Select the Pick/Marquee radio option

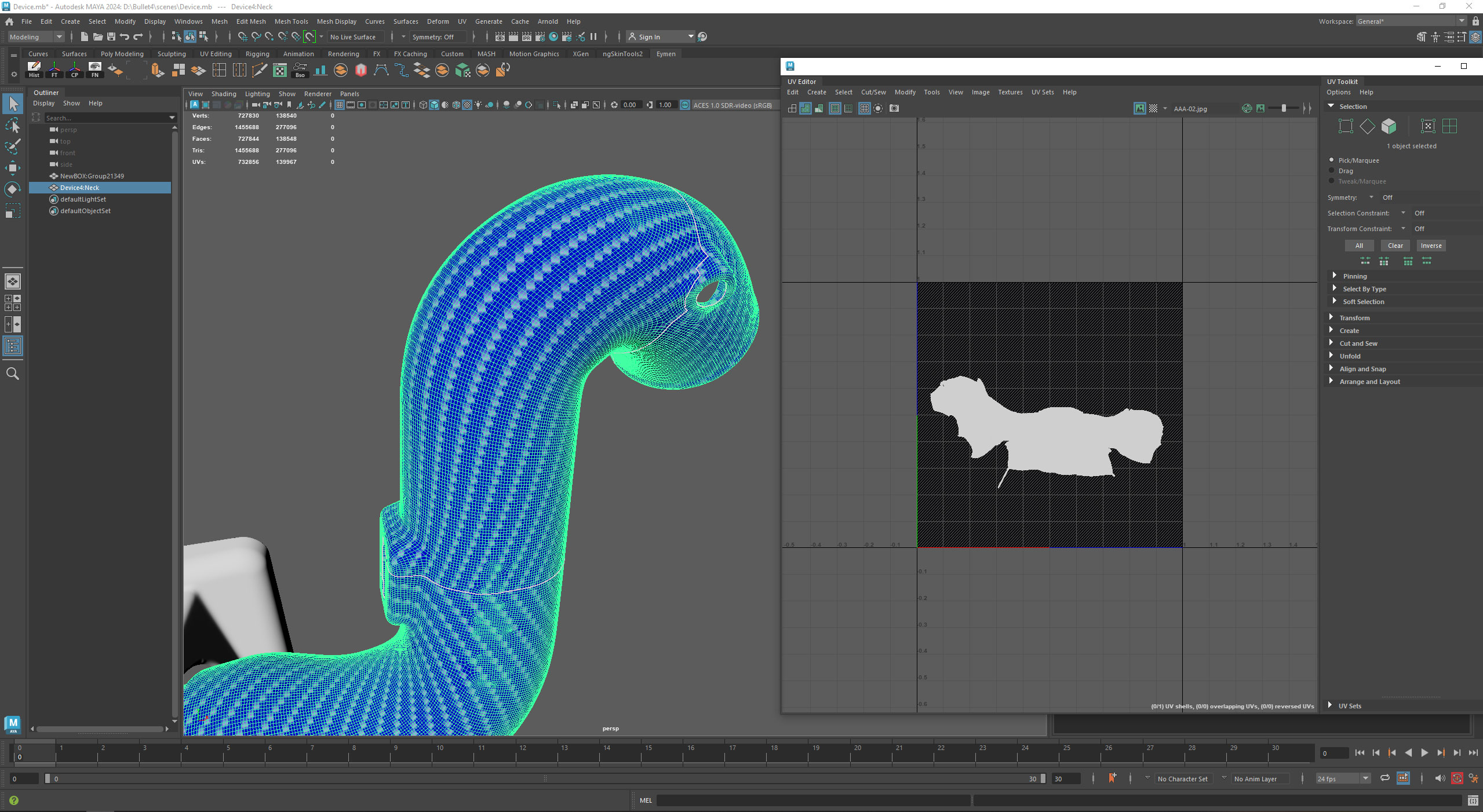point(1331,160)
